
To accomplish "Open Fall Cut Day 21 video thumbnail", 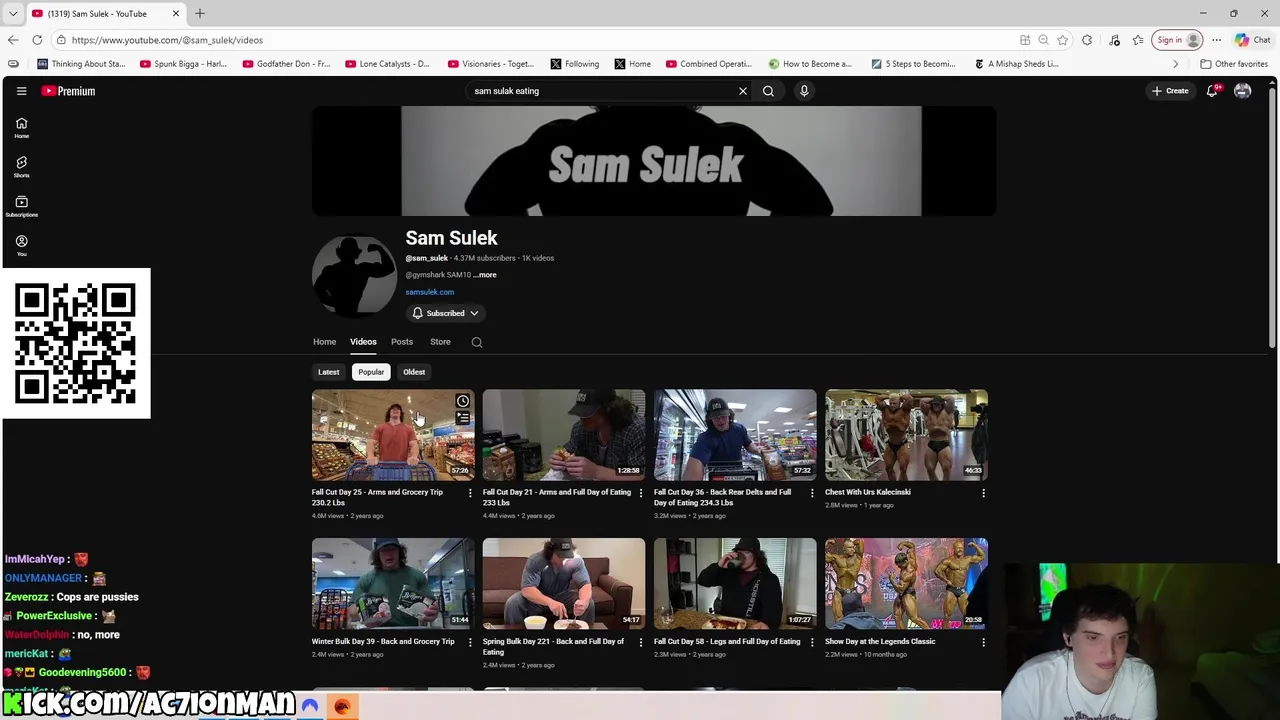I will click(564, 435).
